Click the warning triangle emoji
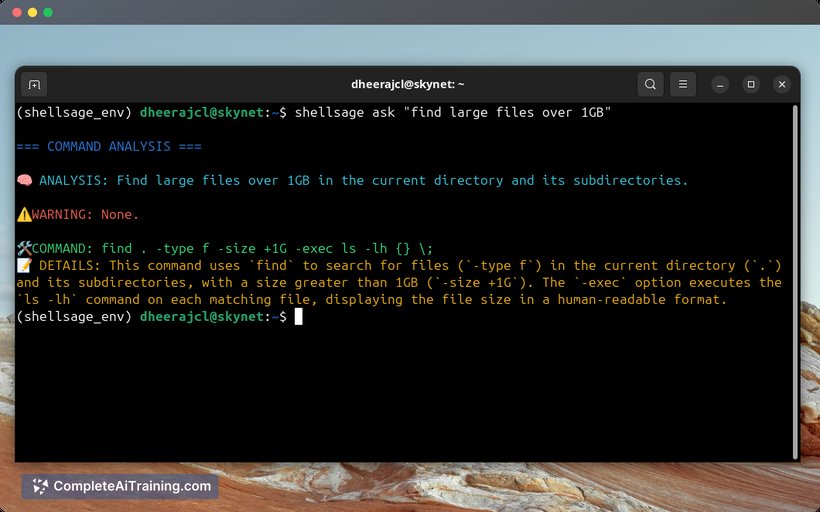The height and width of the screenshot is (512, 820). click(x=24, y=214)
